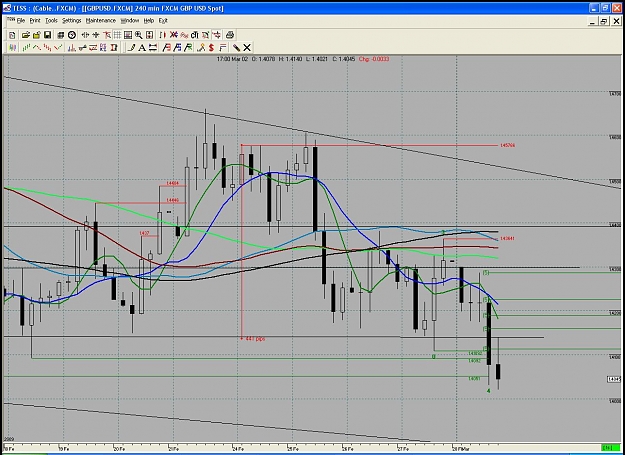The image size is (625, 455).
Task: Click the red 14446 level label
Action: (x=172, y=200)
